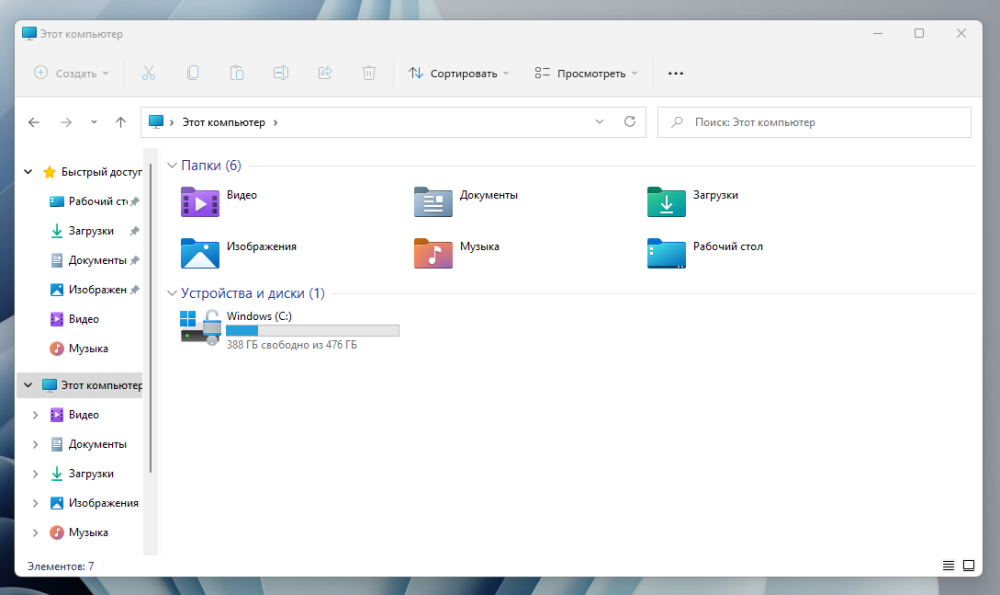Click the Paste clipboard icon
Viewport: 1000px width, 595px height.
point(237,73)
